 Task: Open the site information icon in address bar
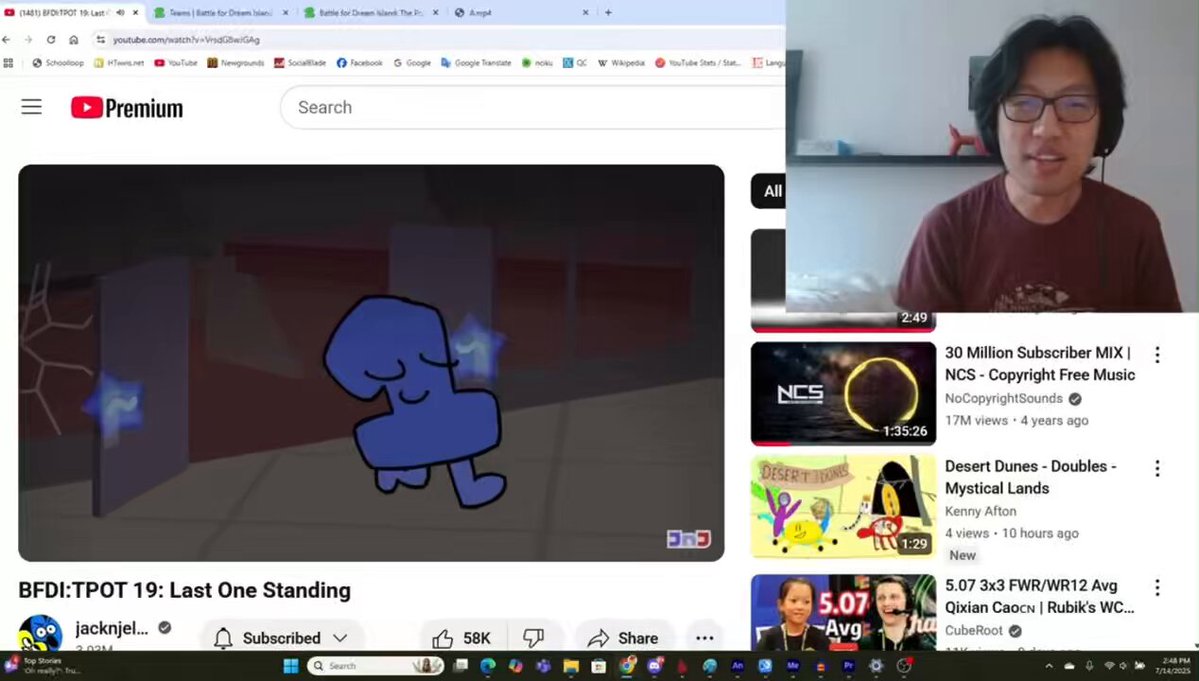point(100,40)
